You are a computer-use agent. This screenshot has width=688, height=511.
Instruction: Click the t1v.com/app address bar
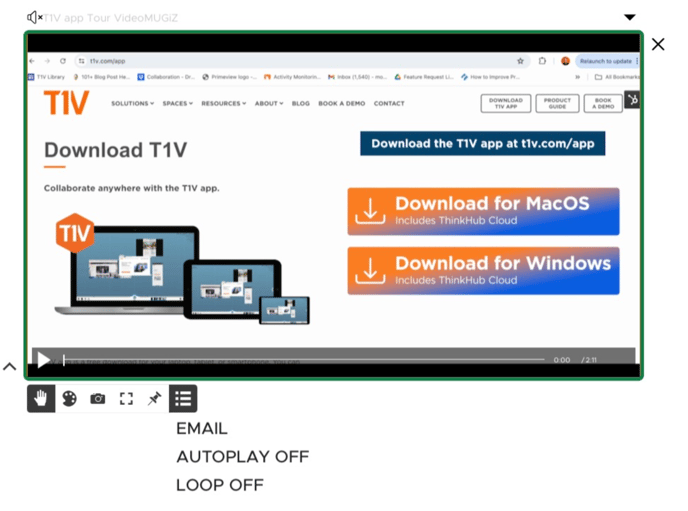point(302,61)
